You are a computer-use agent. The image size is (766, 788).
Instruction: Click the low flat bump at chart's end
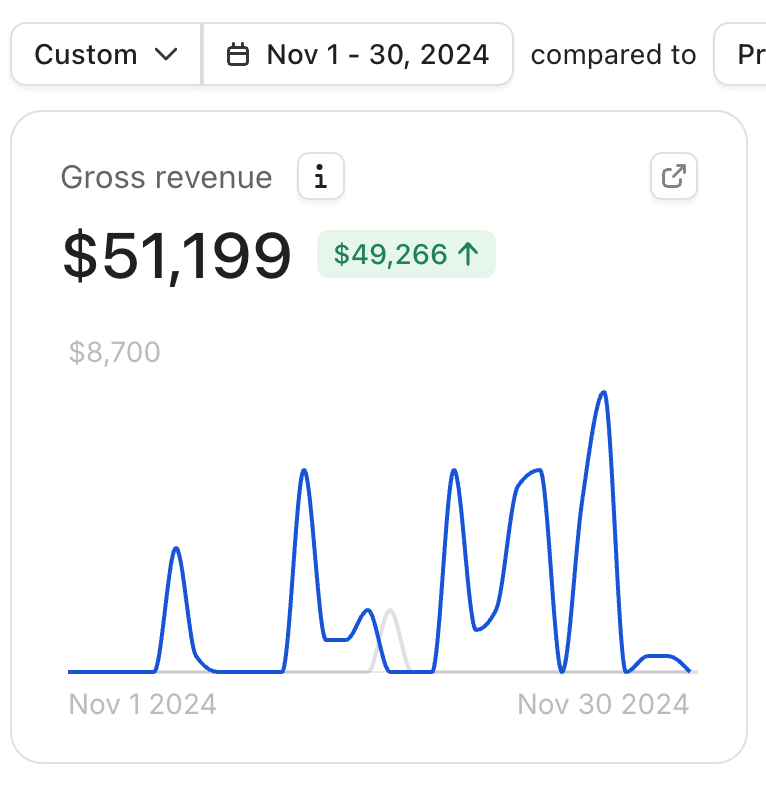(659, 656)
